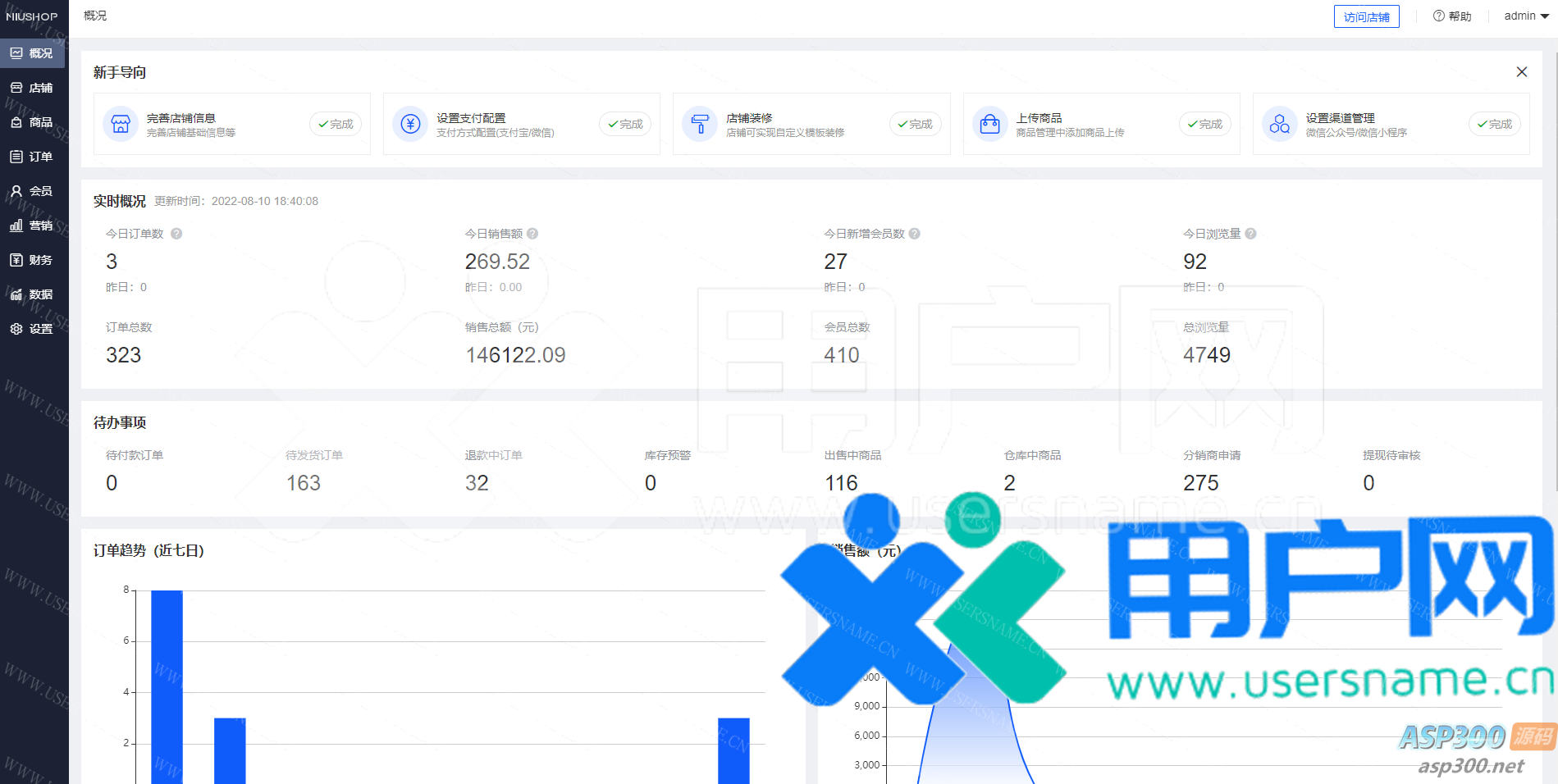Click the tallest bar in 订单趋势 chart
This screenshot has width=1558, height=784.
(167, 687)
